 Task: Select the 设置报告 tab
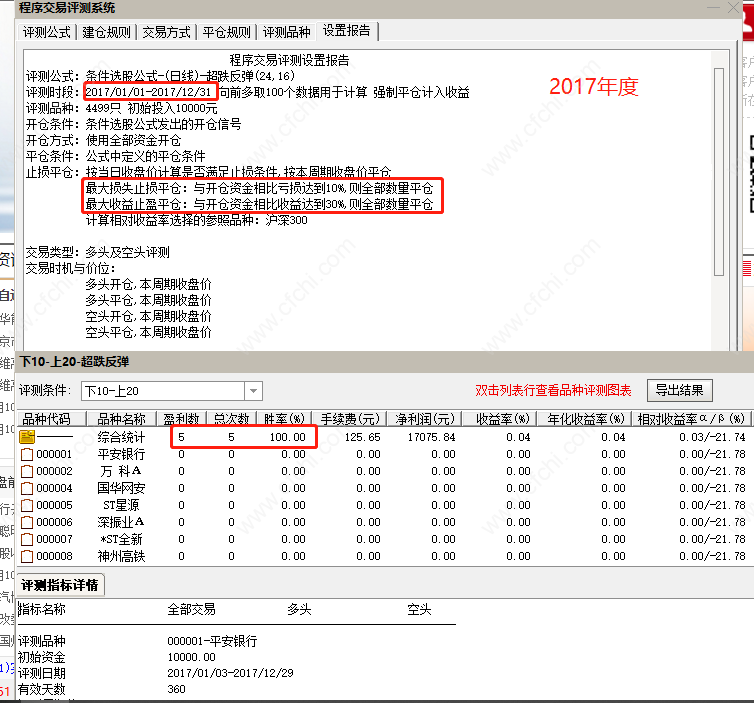tap(347, 31)
